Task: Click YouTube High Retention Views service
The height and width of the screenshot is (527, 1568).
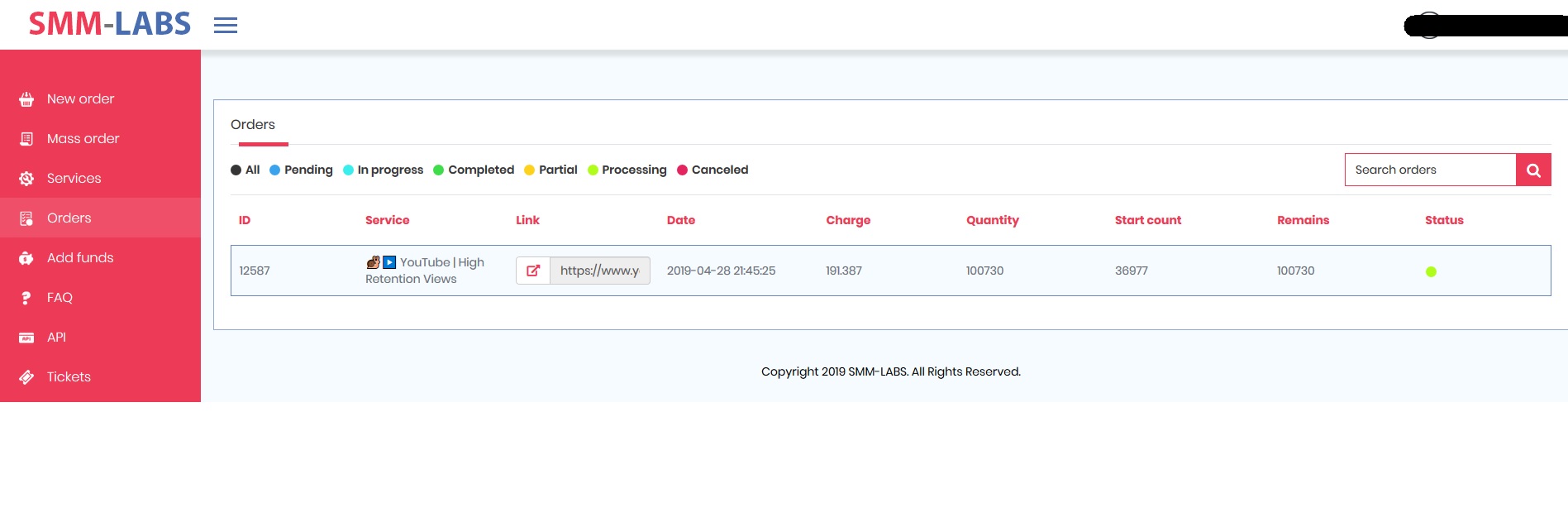Action: (x=425, y=271)
